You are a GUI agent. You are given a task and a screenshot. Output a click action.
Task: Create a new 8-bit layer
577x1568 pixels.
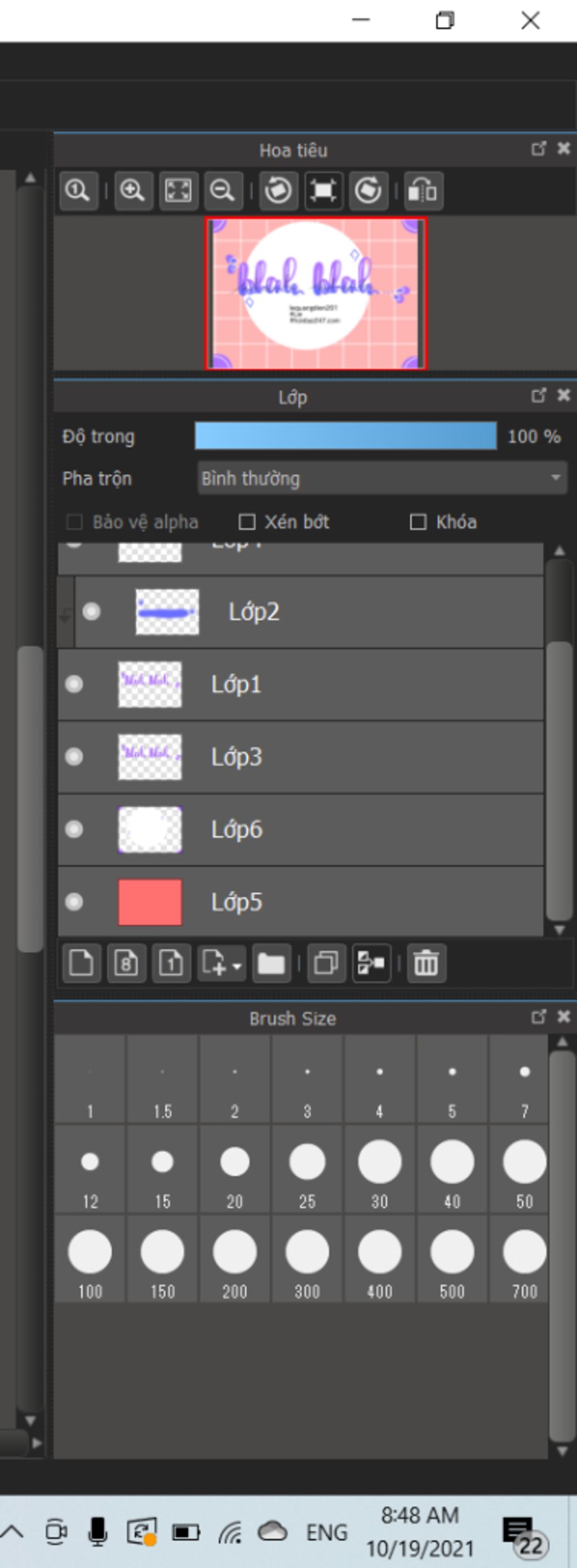click(x=126, y=964)
